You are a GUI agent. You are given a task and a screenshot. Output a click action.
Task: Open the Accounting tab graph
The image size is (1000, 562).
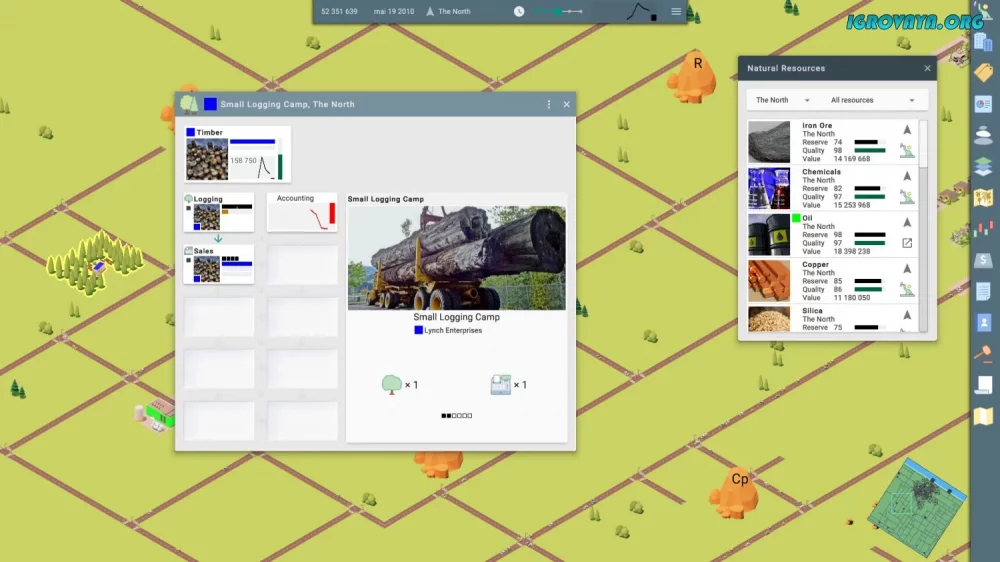[302, 212]
